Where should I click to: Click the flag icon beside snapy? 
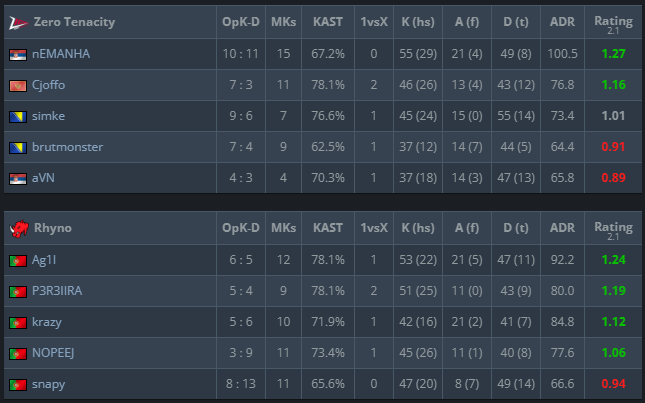[x=18, y=384]
